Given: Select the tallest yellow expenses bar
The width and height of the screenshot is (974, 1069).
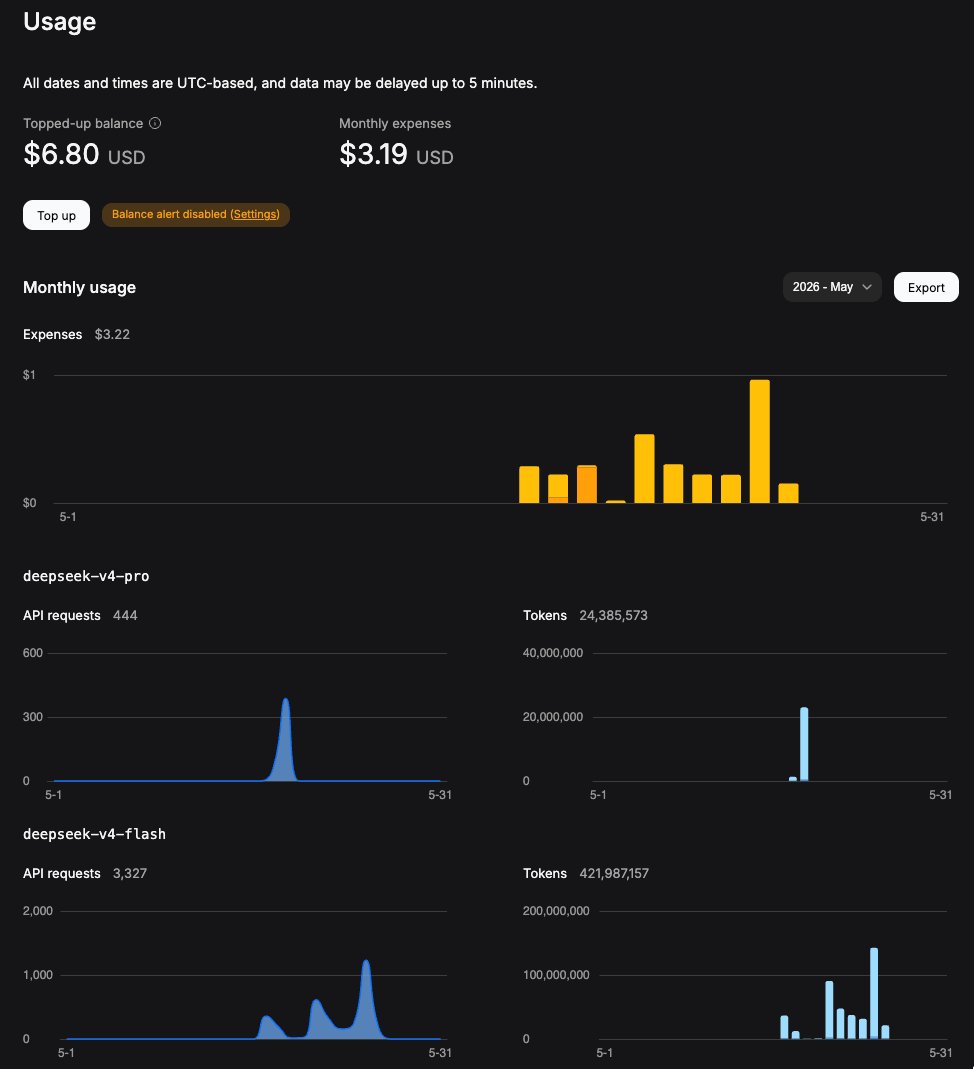Looking at the screenshot, I should click(x=759, y=441).
